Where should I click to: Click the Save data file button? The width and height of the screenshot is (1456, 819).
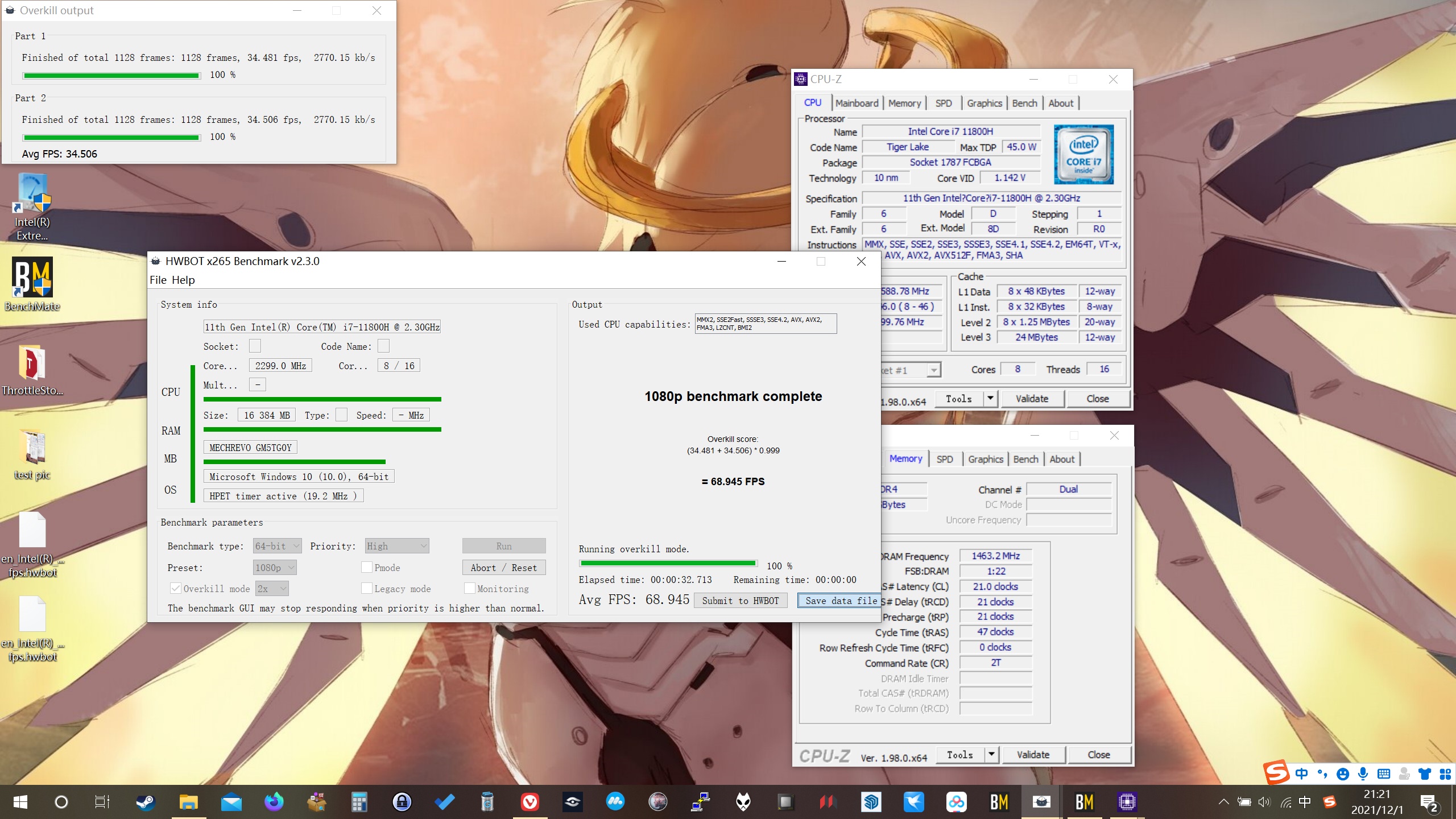click(x=839, y=601)
